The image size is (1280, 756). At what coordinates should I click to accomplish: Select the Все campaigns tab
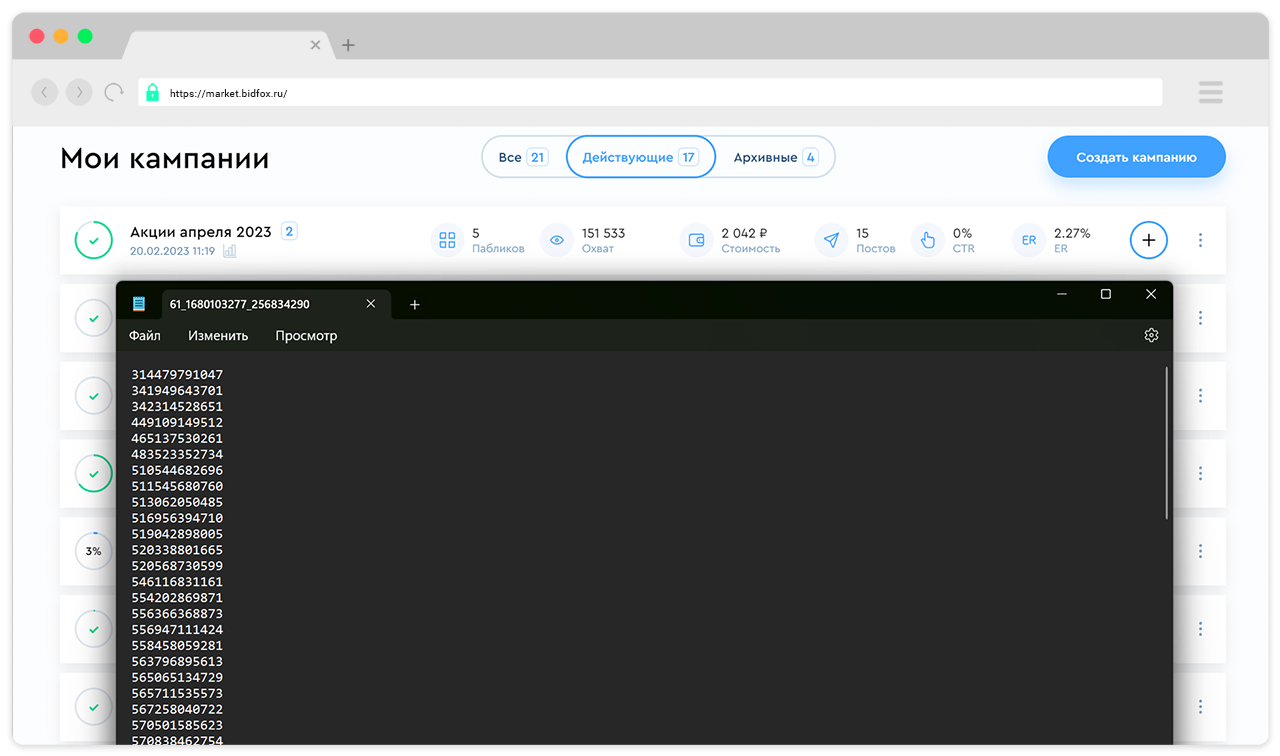point(524,157)
